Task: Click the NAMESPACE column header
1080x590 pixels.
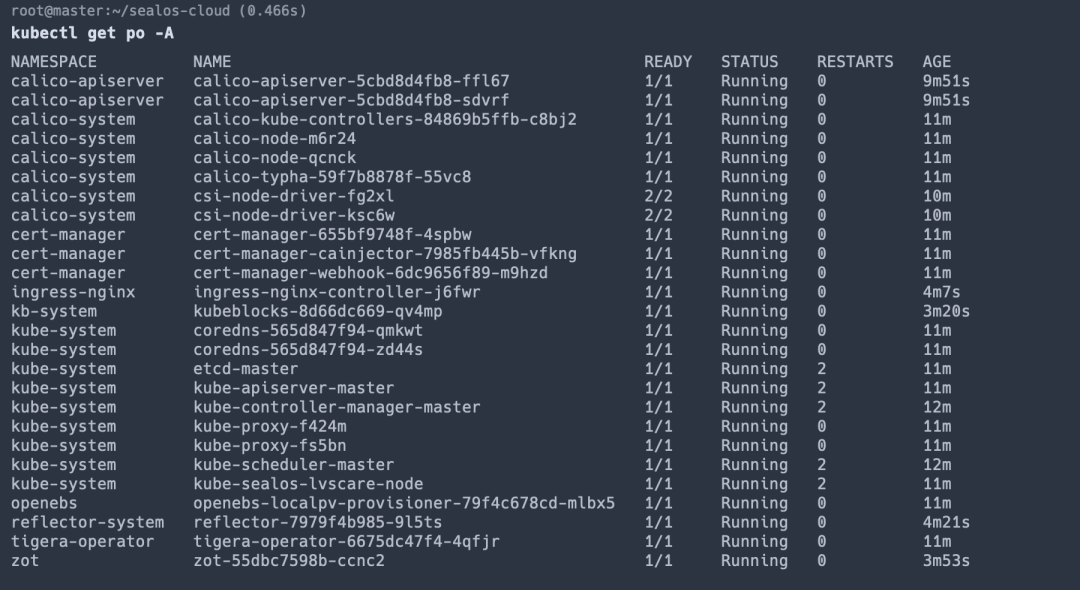Action: coord(54,62)
